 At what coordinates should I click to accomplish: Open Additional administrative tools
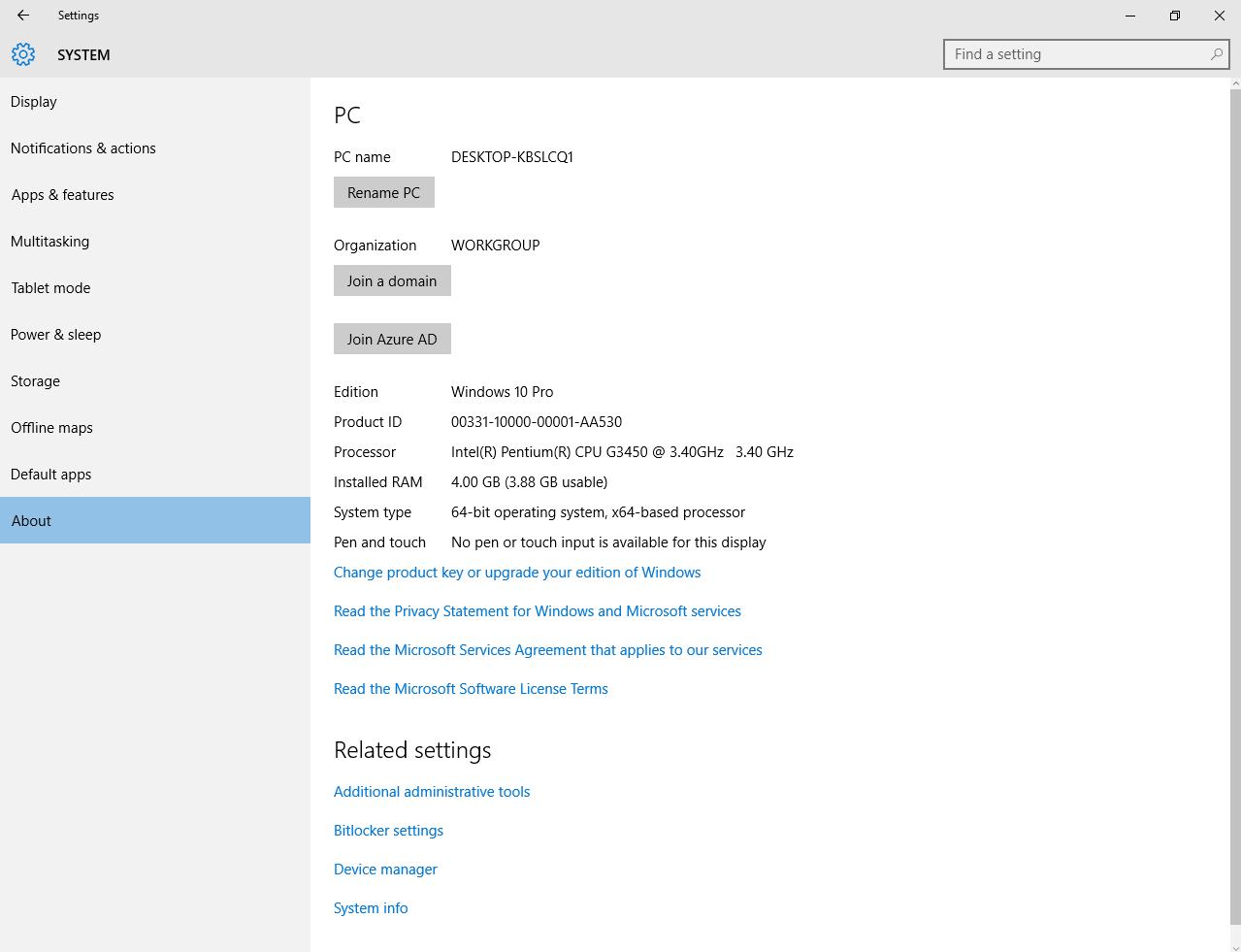coord(432,792)
